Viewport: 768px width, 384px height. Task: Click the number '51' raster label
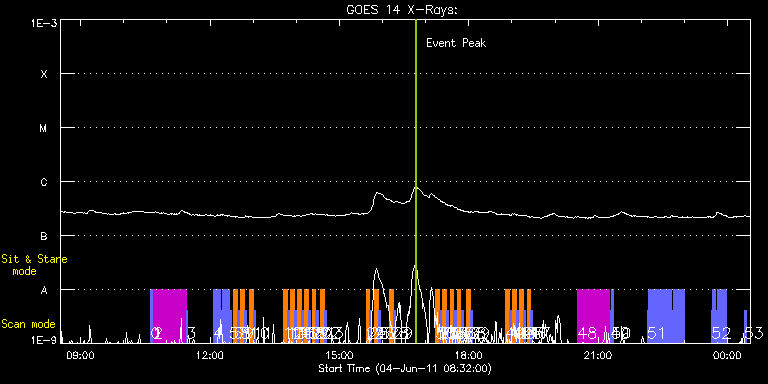656,334
